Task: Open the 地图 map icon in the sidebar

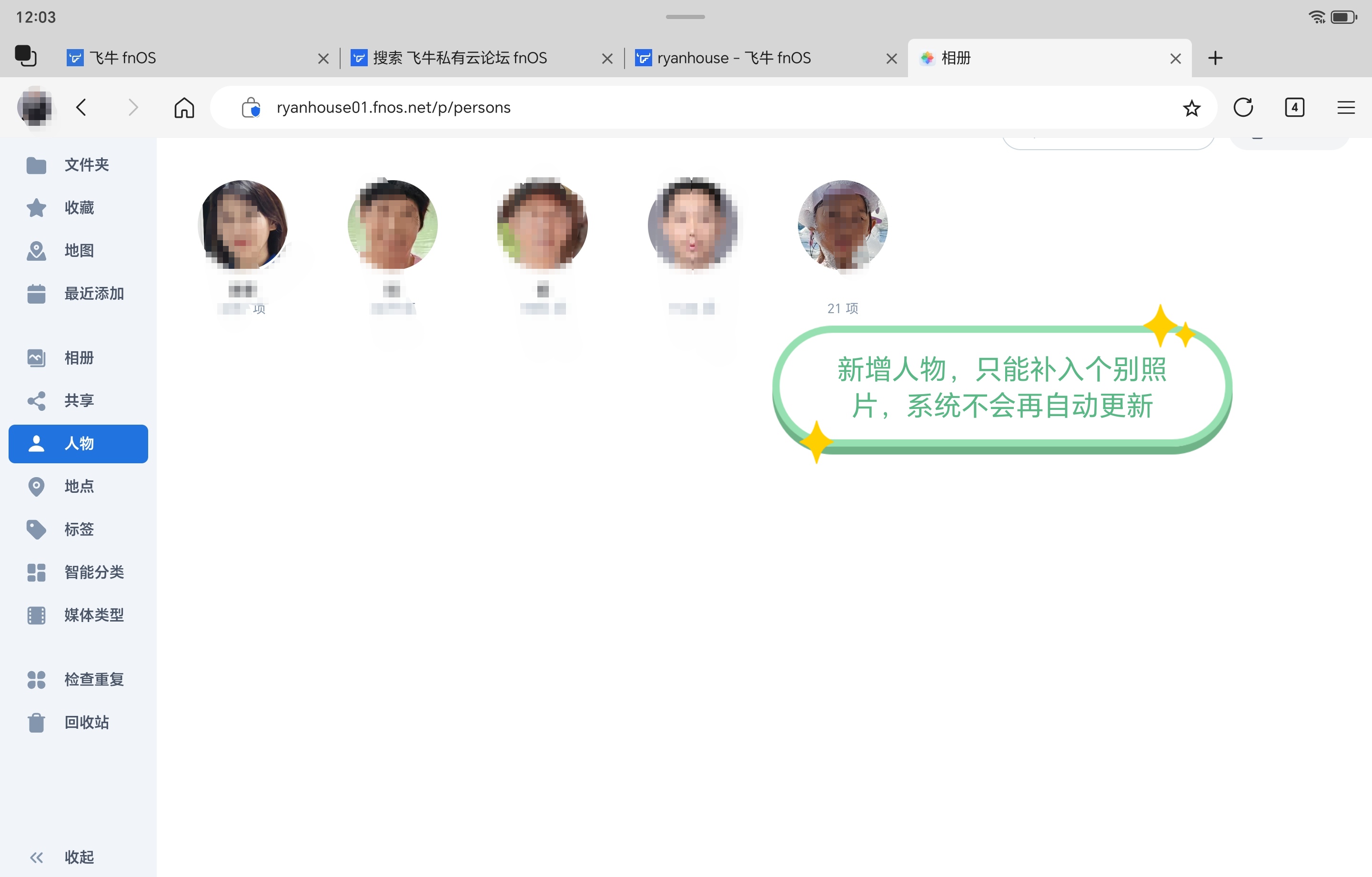Action: coord(37,251)
